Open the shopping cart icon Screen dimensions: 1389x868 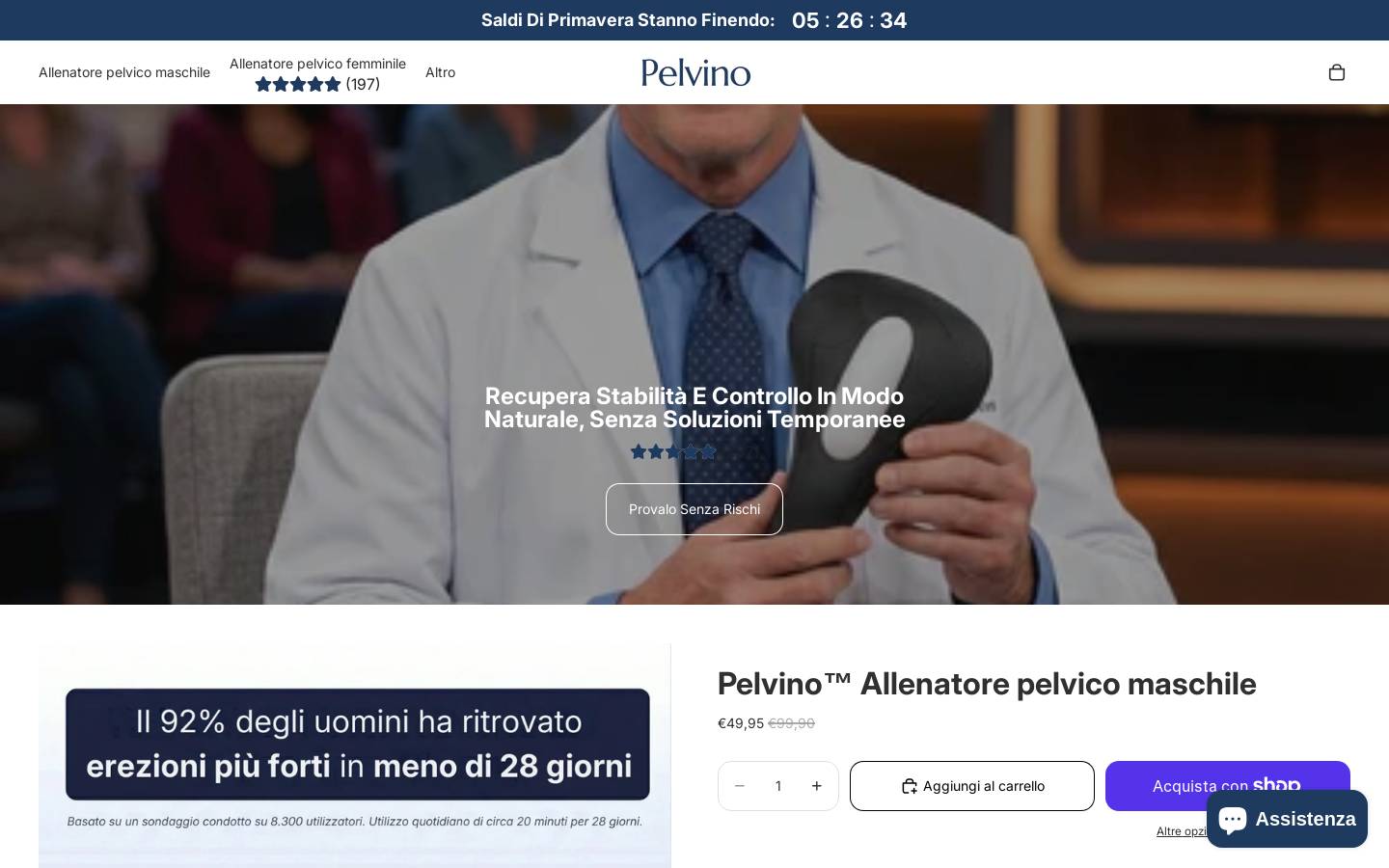[1336, 72]
